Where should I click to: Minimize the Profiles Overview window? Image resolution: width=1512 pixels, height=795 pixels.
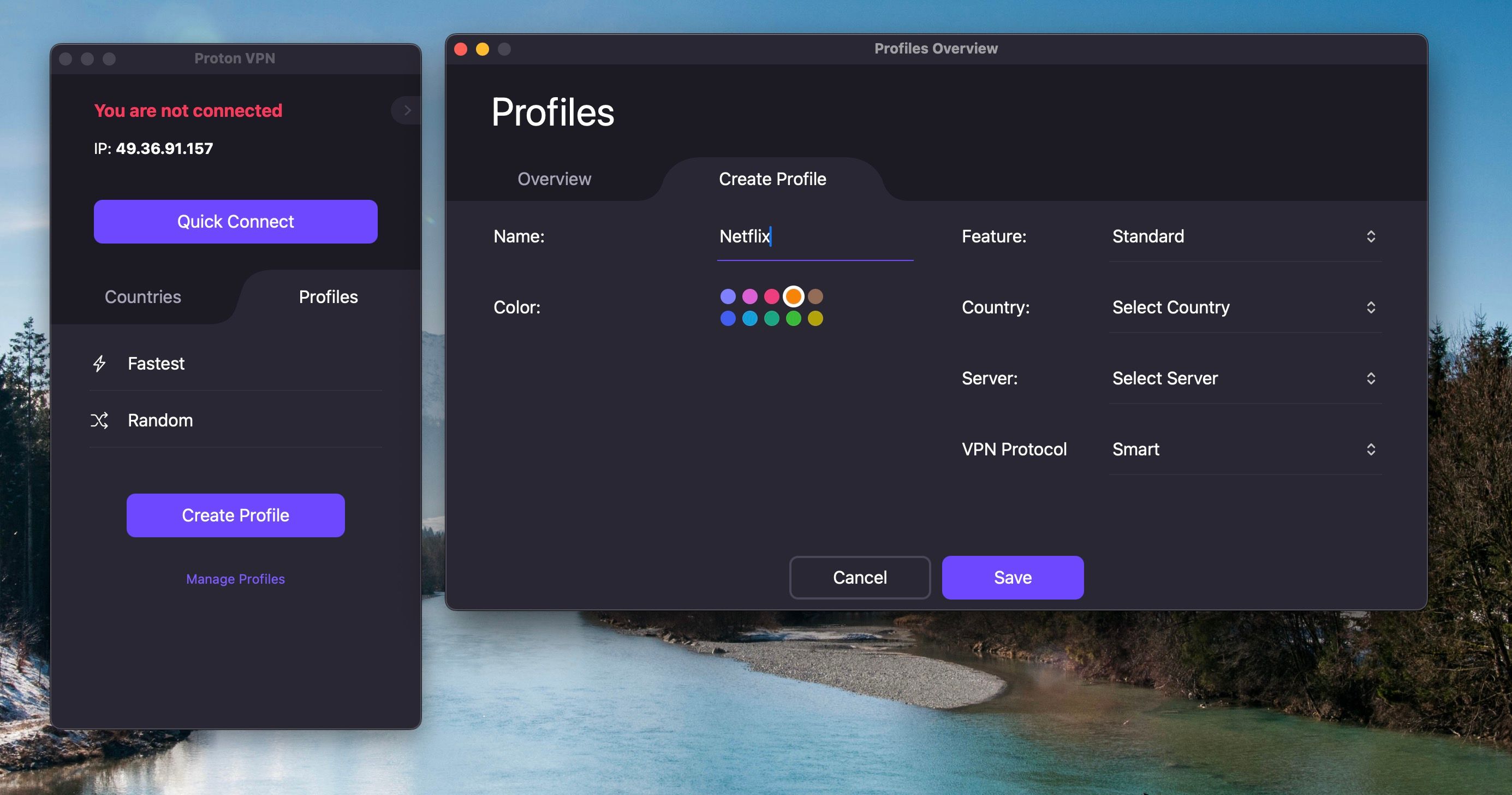point(483,49)
